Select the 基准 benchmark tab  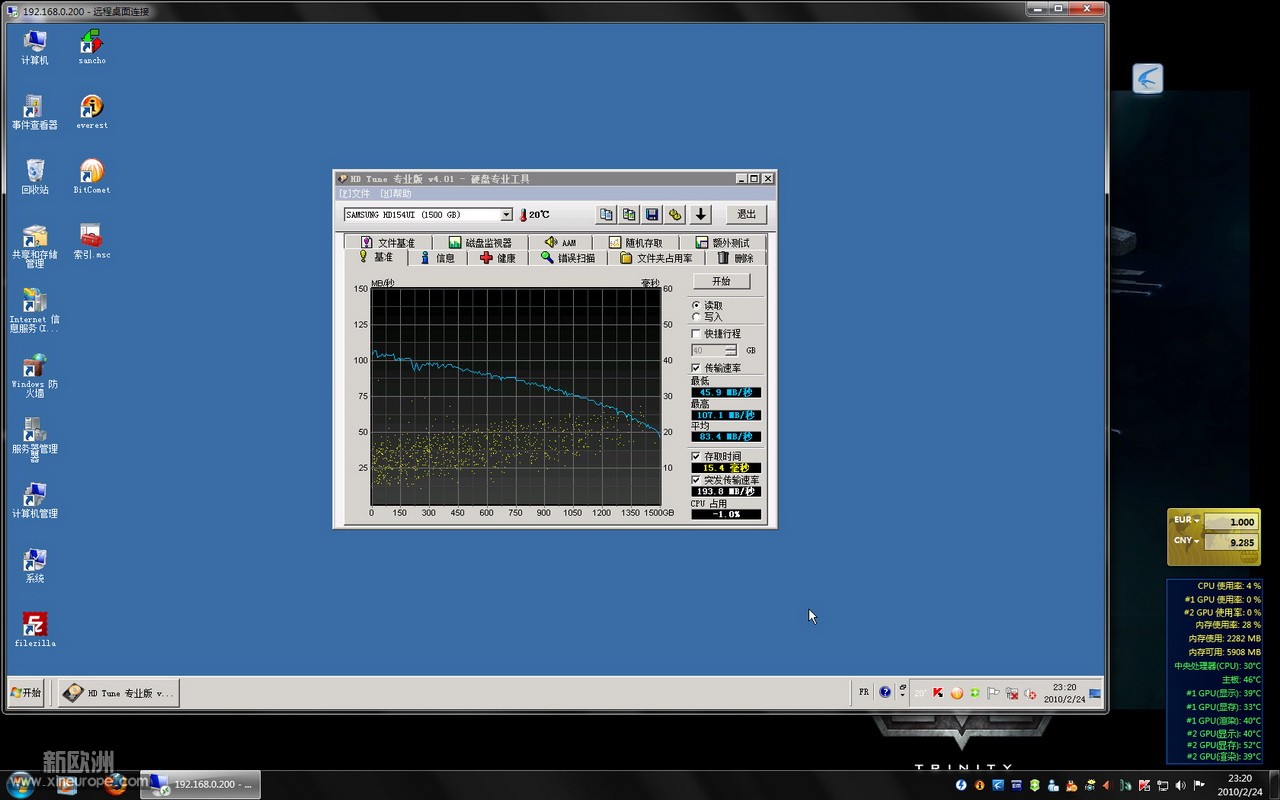click(376, 257)
